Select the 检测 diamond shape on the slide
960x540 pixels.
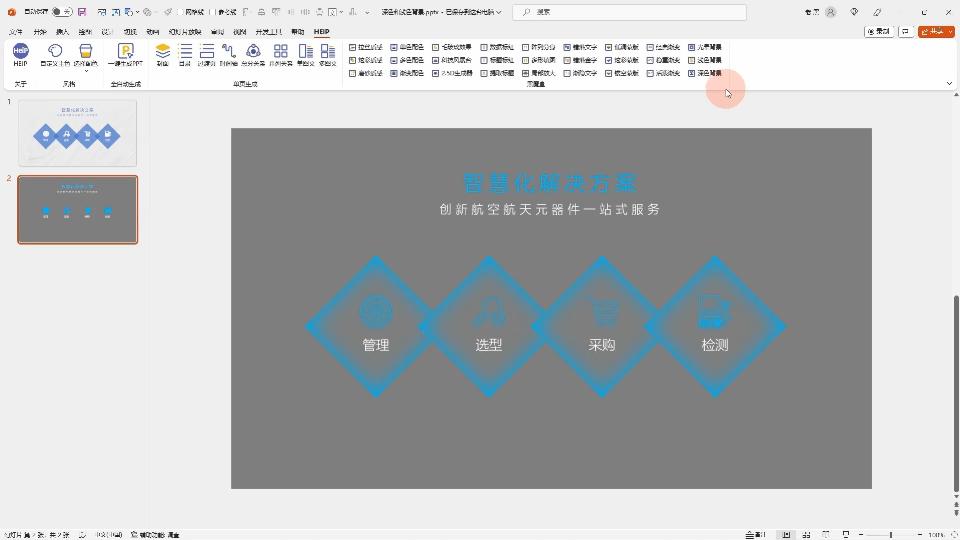(x=714, y=326)
